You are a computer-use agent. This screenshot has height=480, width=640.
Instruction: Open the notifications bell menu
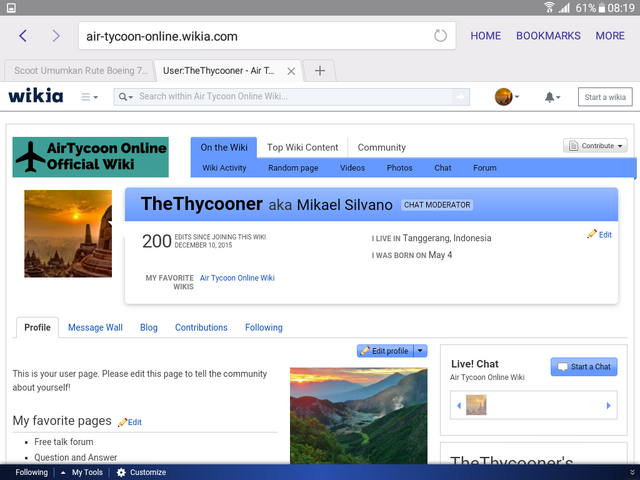pos(552,97)
